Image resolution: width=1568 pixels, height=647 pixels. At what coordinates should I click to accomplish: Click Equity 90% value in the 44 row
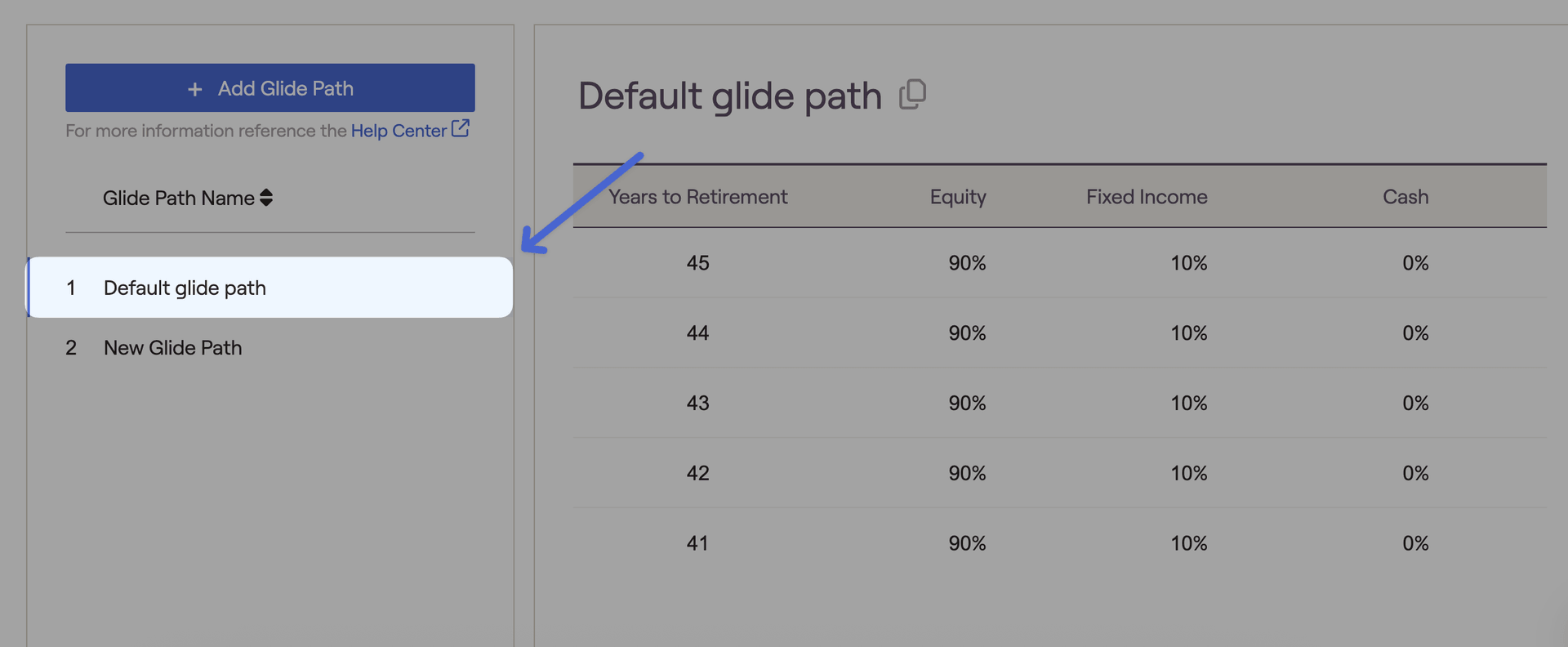967,333
